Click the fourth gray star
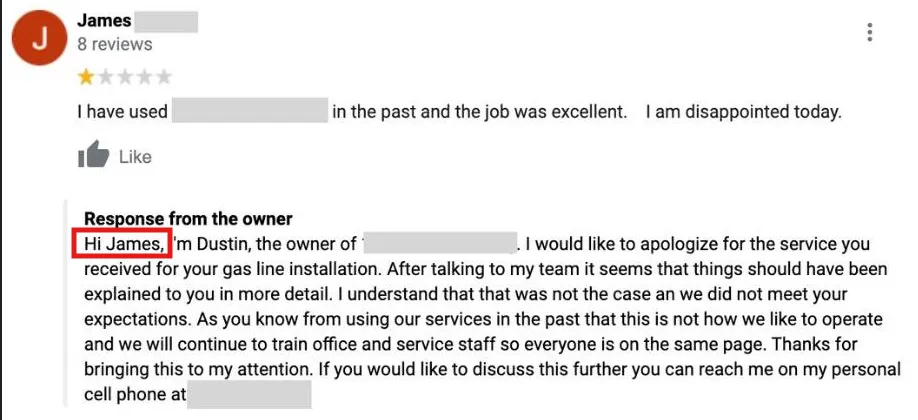918x420 pixels. (x=144, y=76)
